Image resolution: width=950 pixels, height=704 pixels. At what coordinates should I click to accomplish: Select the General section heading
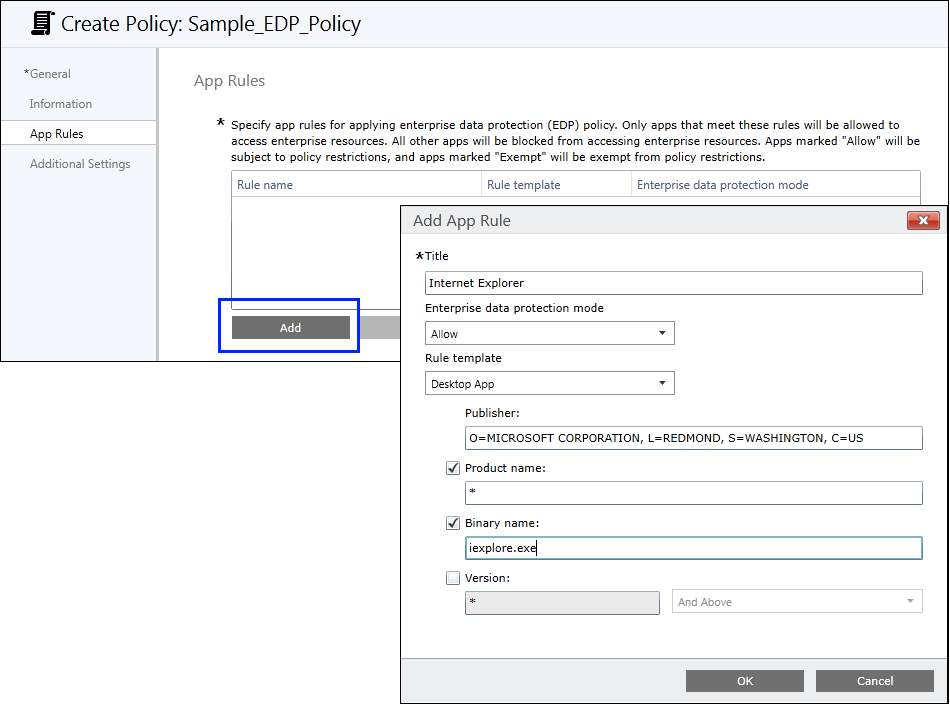tap(49, 74)
